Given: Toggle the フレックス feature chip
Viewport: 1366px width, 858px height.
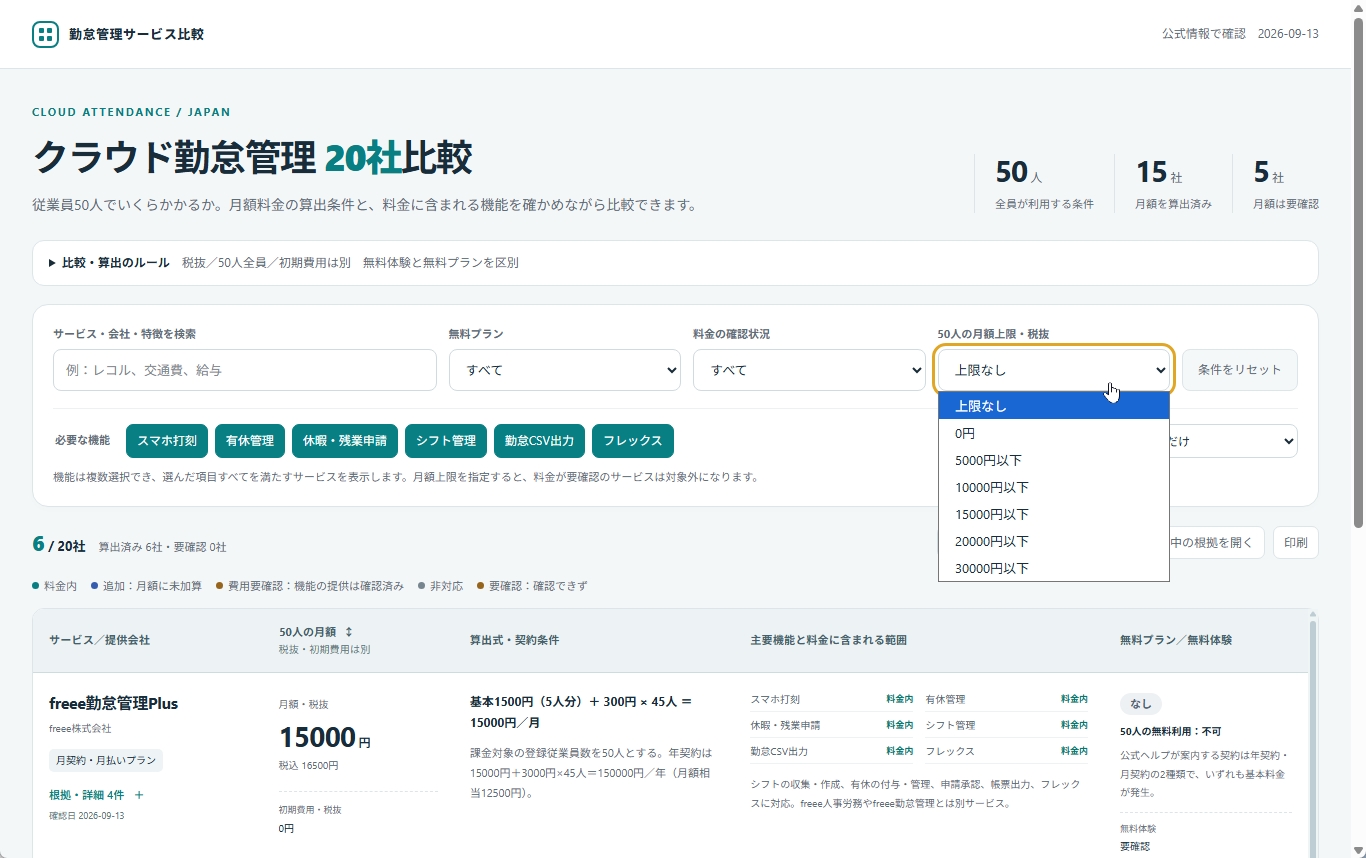Looking at the screenshot, I should [x=633, y=441].
